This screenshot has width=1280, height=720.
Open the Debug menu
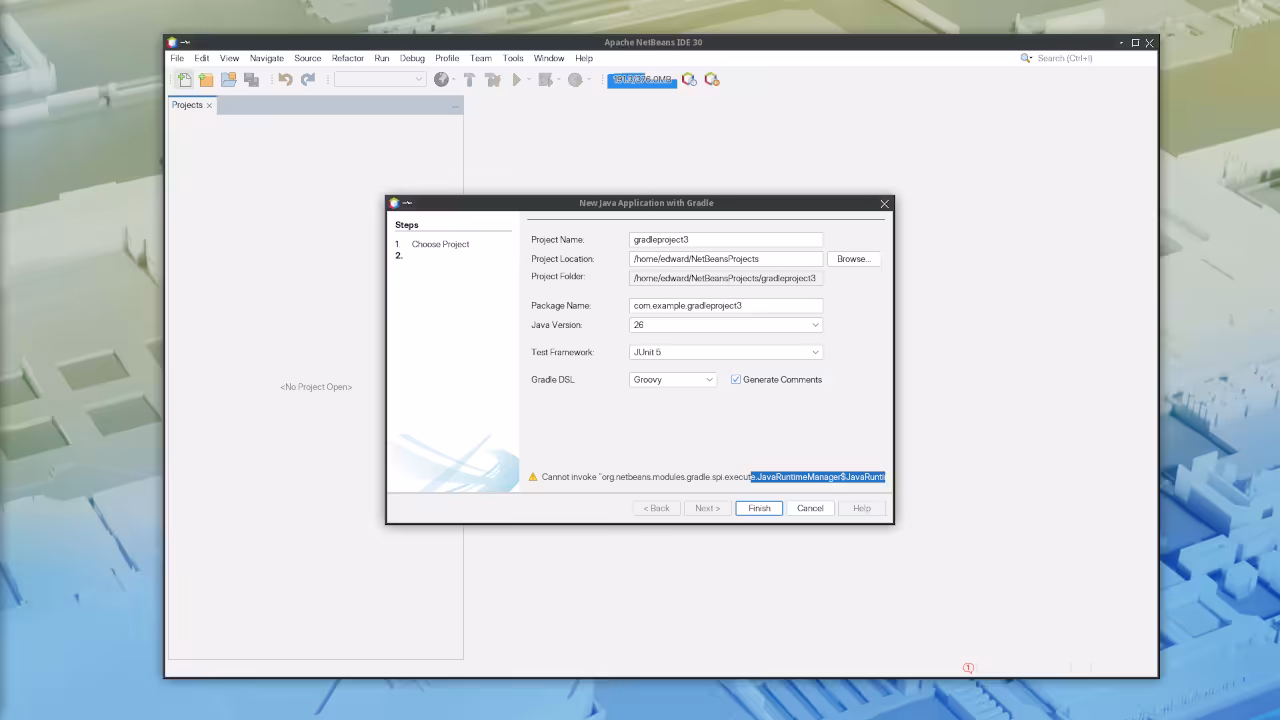[x=413, y=58]
